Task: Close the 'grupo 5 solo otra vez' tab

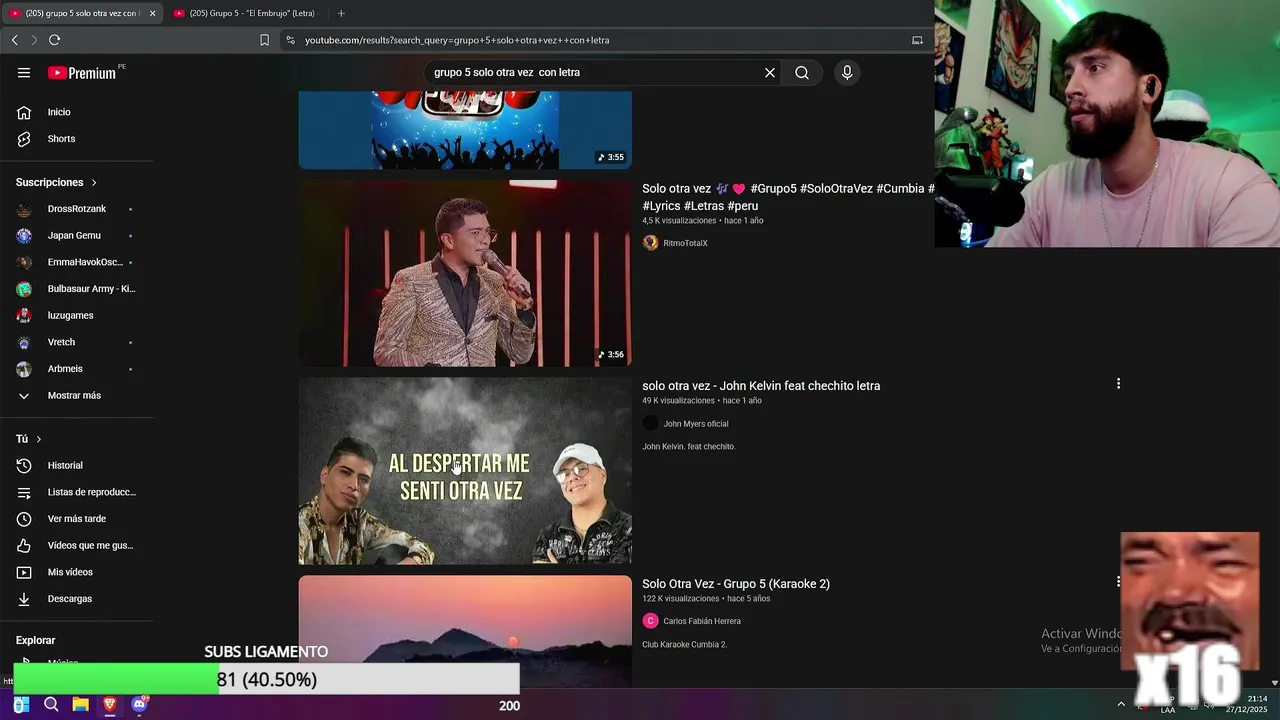Action: pos(153,13)
